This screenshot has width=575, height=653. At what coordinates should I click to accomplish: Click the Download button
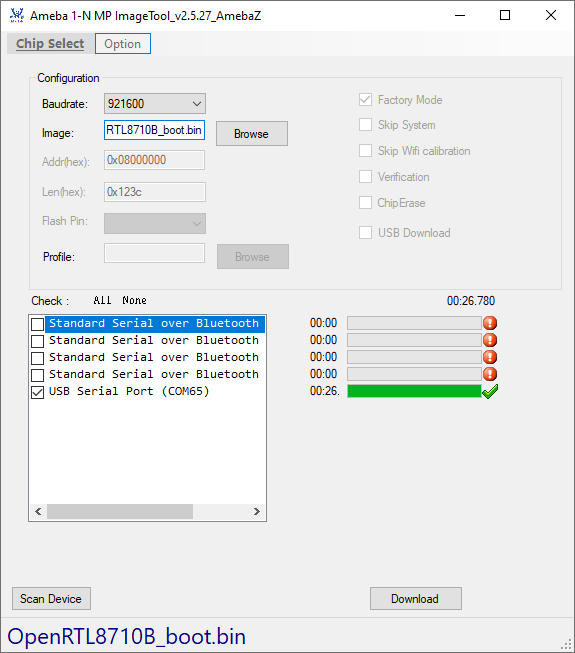click(x=416, y=598)
